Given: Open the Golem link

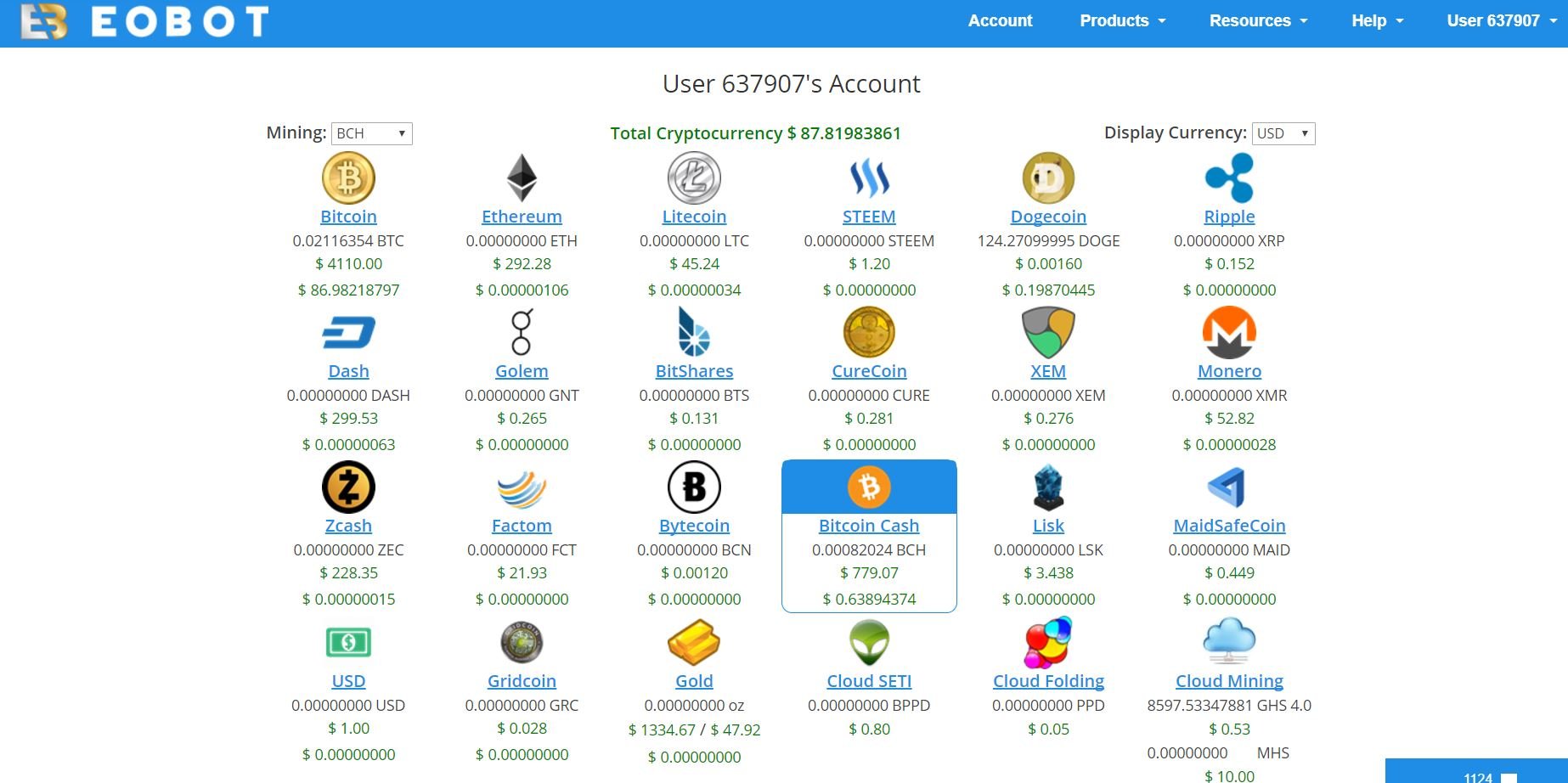Looking at the screenshot, I should click(x=522, y=371).
